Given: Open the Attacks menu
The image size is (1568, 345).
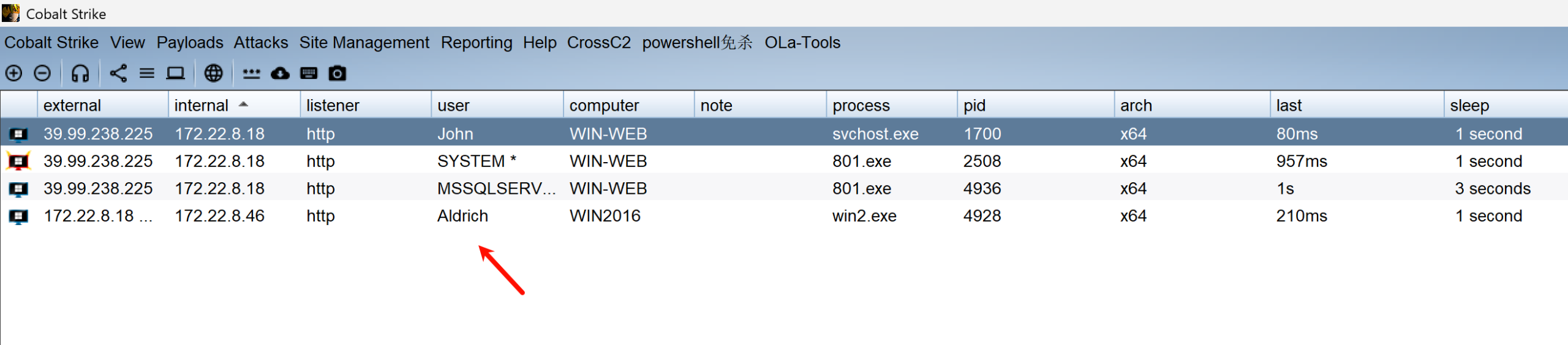Looking at the screenshot, I should (x=261, y=43).
